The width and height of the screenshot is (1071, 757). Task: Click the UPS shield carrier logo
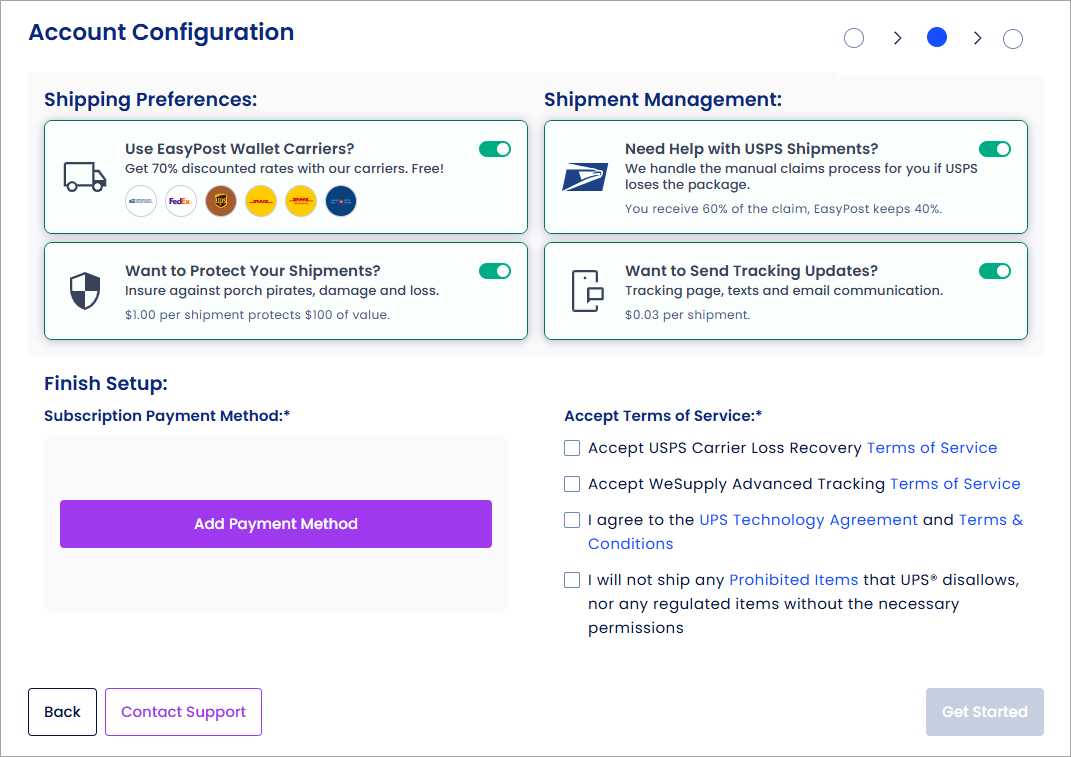pyautogui.click(x=221, y=202)
